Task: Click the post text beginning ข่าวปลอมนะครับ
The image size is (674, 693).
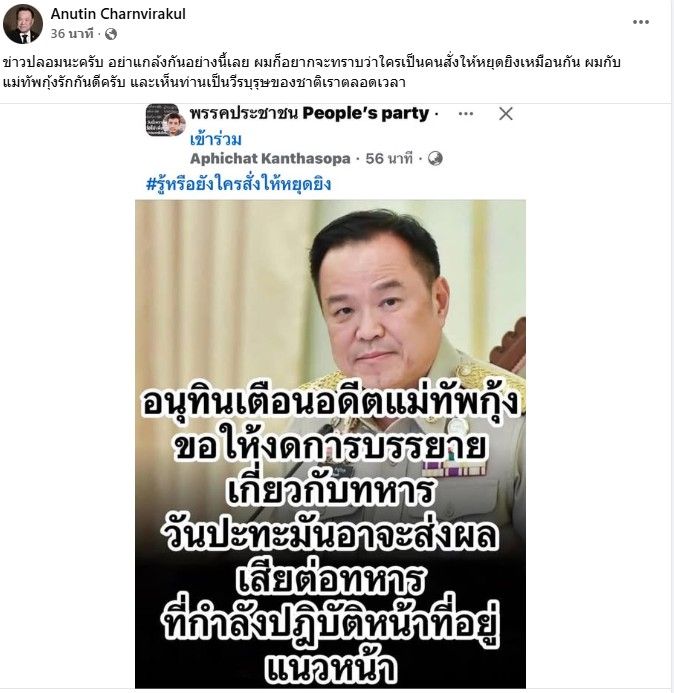Action: click(x=312, y=72)
